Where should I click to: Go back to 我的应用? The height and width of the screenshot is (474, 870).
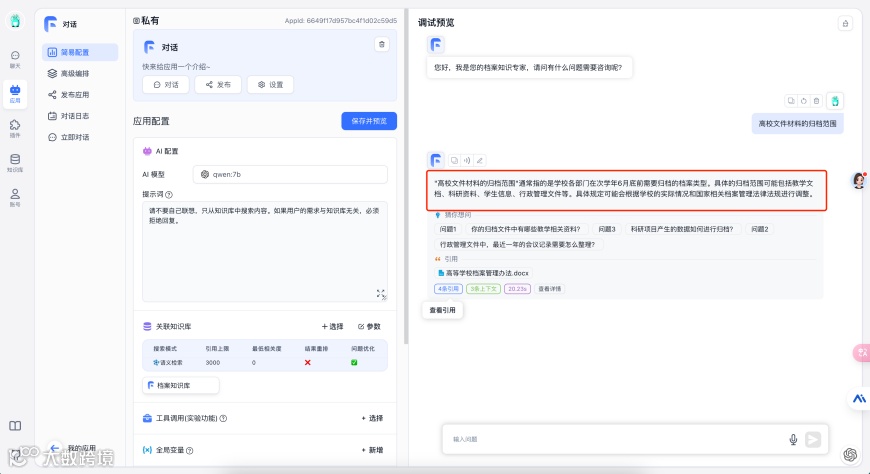73,448
